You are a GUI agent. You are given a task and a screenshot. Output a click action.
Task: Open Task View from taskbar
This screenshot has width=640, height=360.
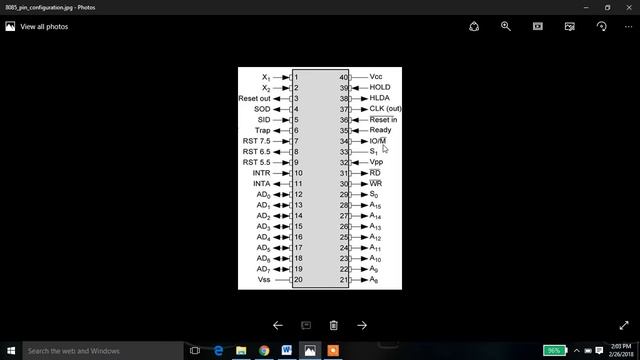pos(195,351)
